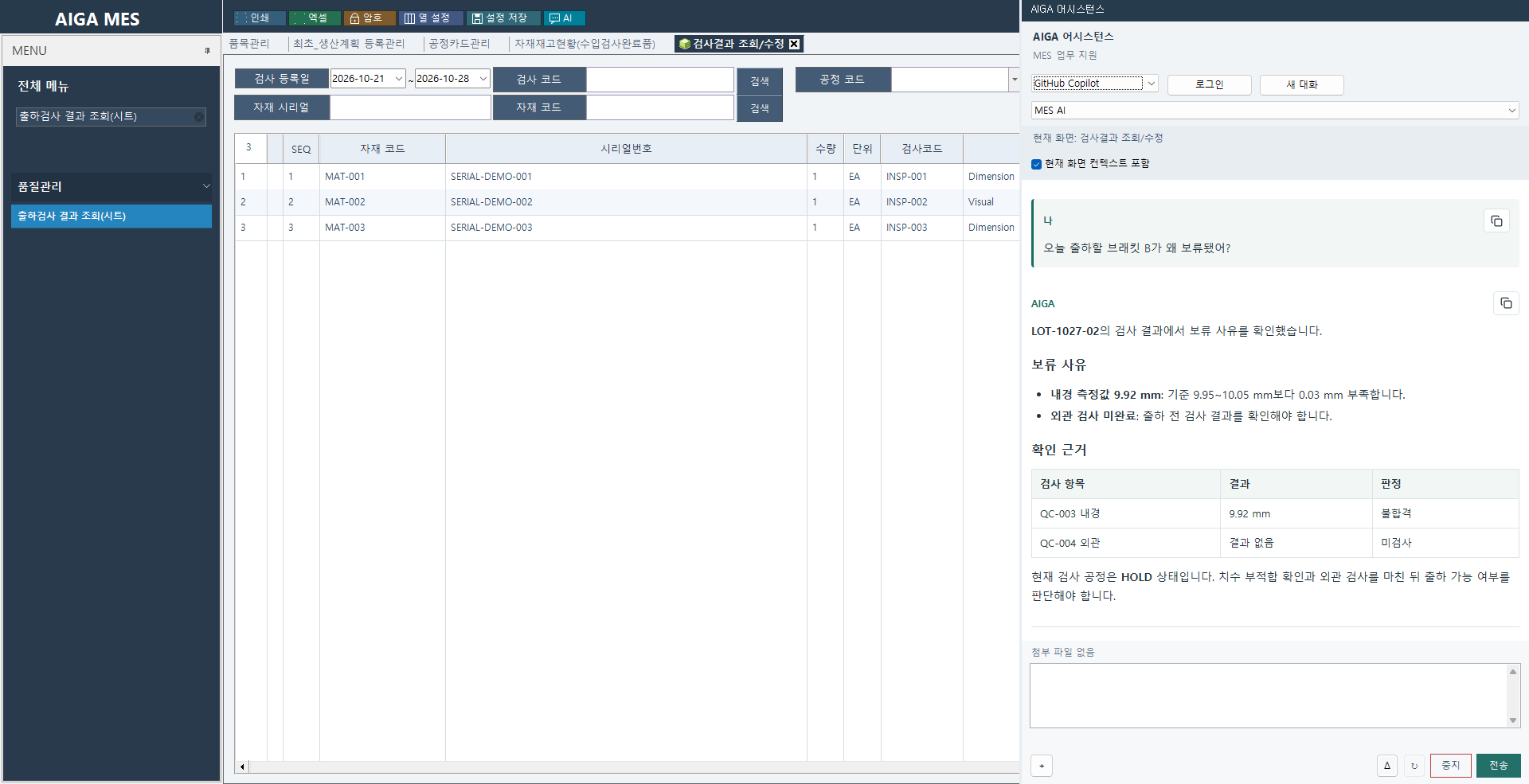Screen dimensions: 1529x784
Task: Switch to 최초_생산계획 등록관리 tab
Action: click(x=349, y=44)
